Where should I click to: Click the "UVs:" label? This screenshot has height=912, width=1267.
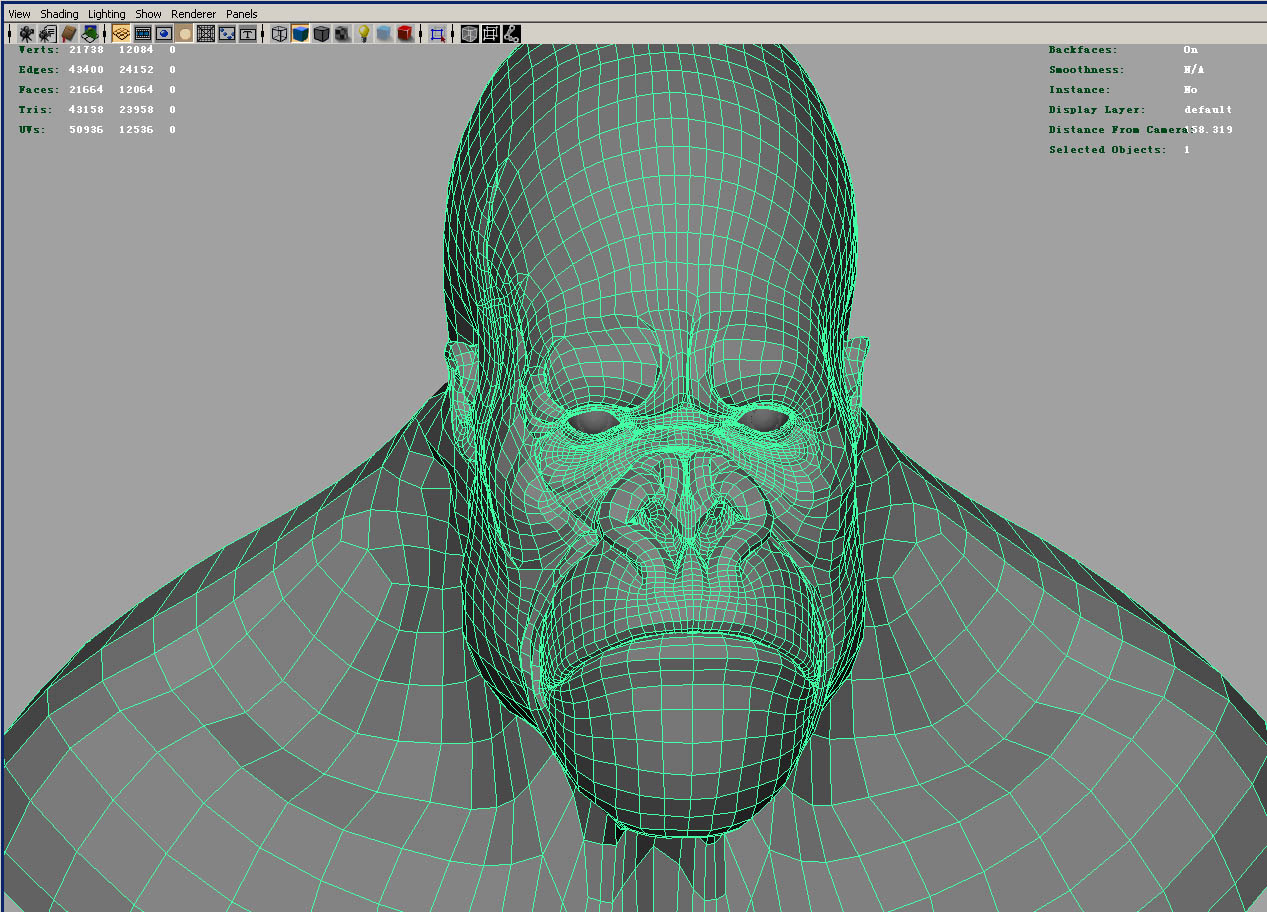click(33, 130)
